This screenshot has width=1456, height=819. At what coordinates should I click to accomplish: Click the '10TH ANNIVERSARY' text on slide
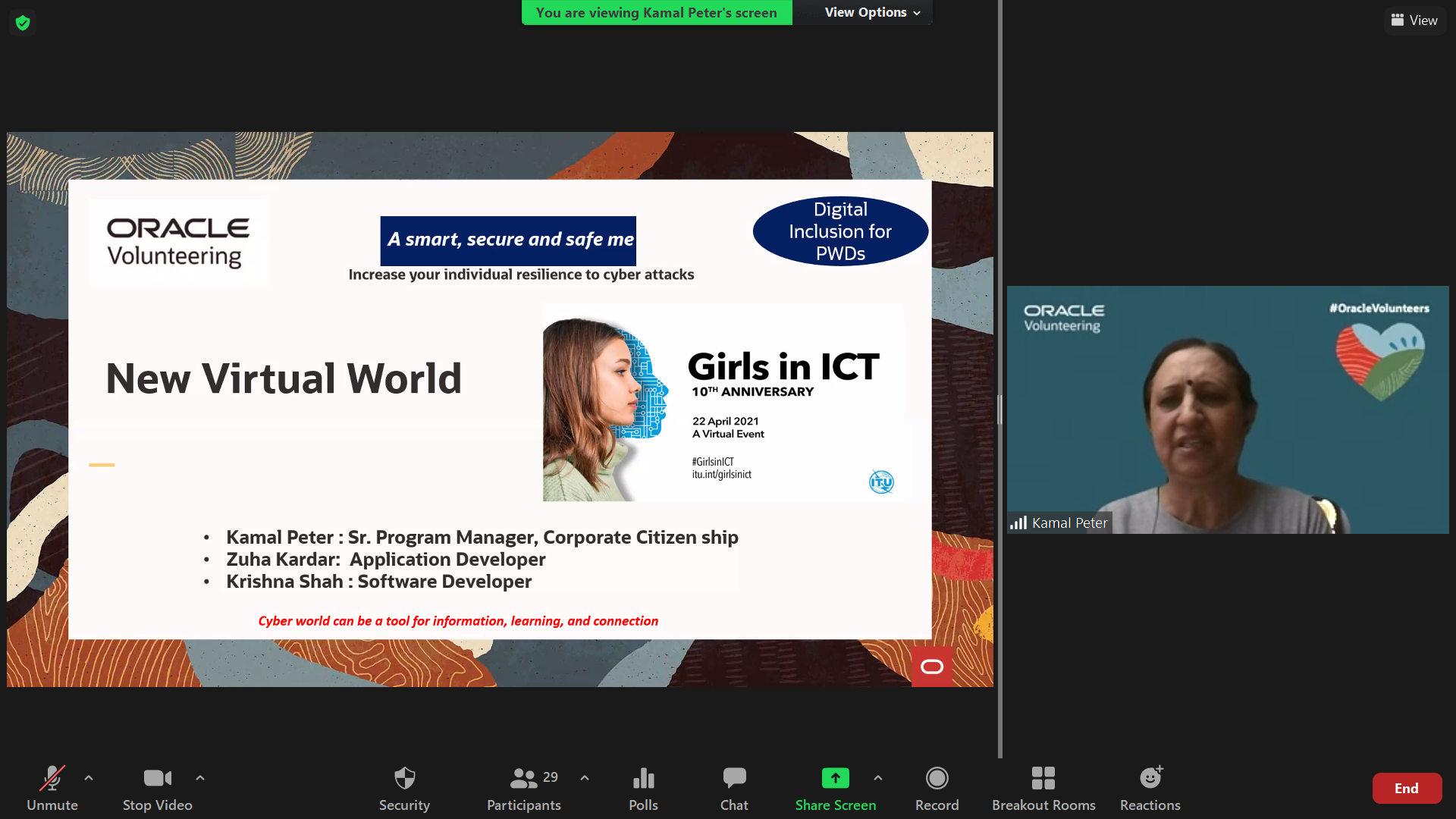[x=752, y=391]
